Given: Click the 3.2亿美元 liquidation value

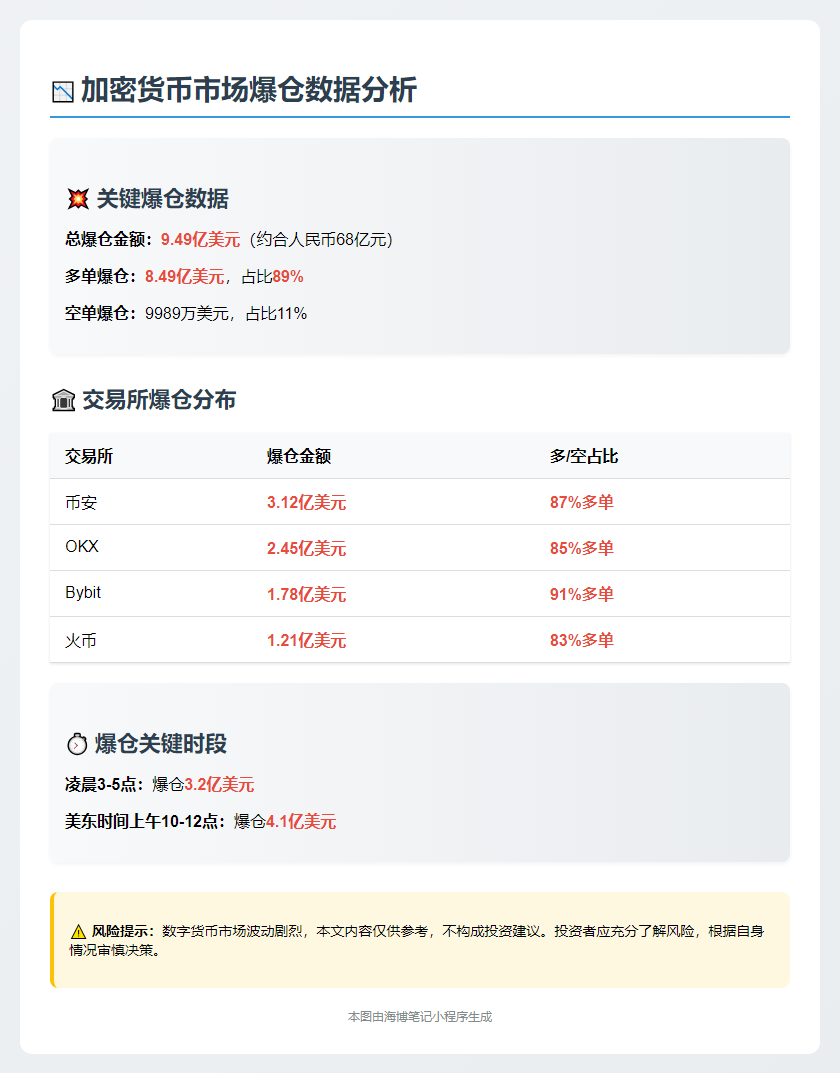Looking at the screenshot, I should pos(220,784).
